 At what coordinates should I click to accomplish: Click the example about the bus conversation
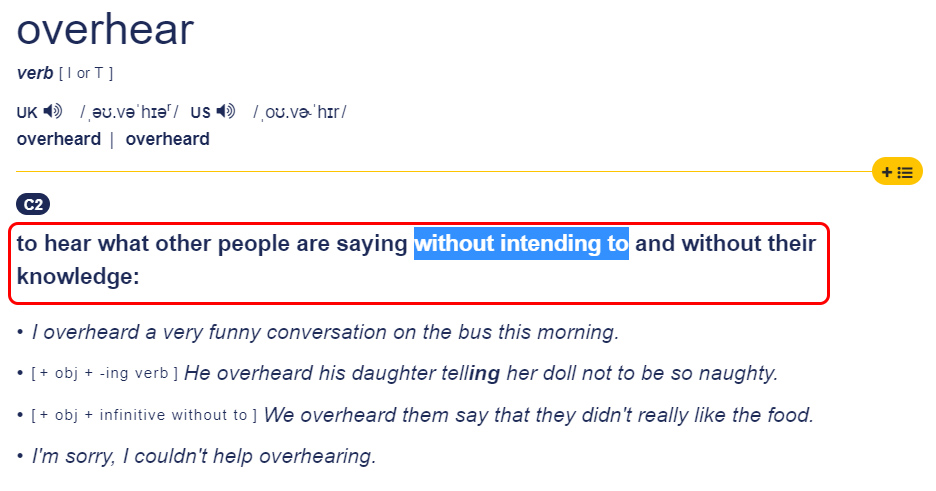[325, 332]
